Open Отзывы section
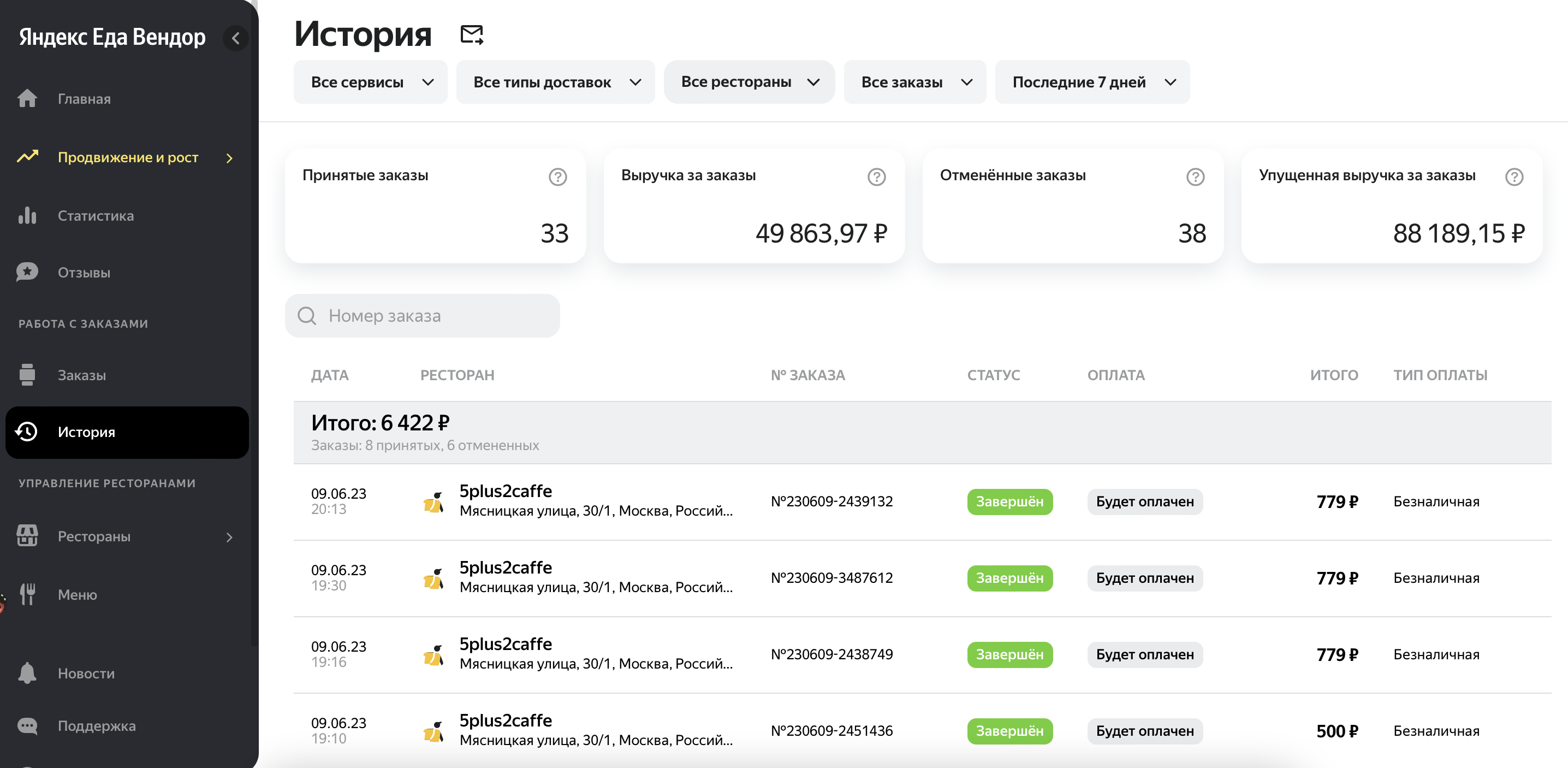1568x768 pixels. (84, 272)
